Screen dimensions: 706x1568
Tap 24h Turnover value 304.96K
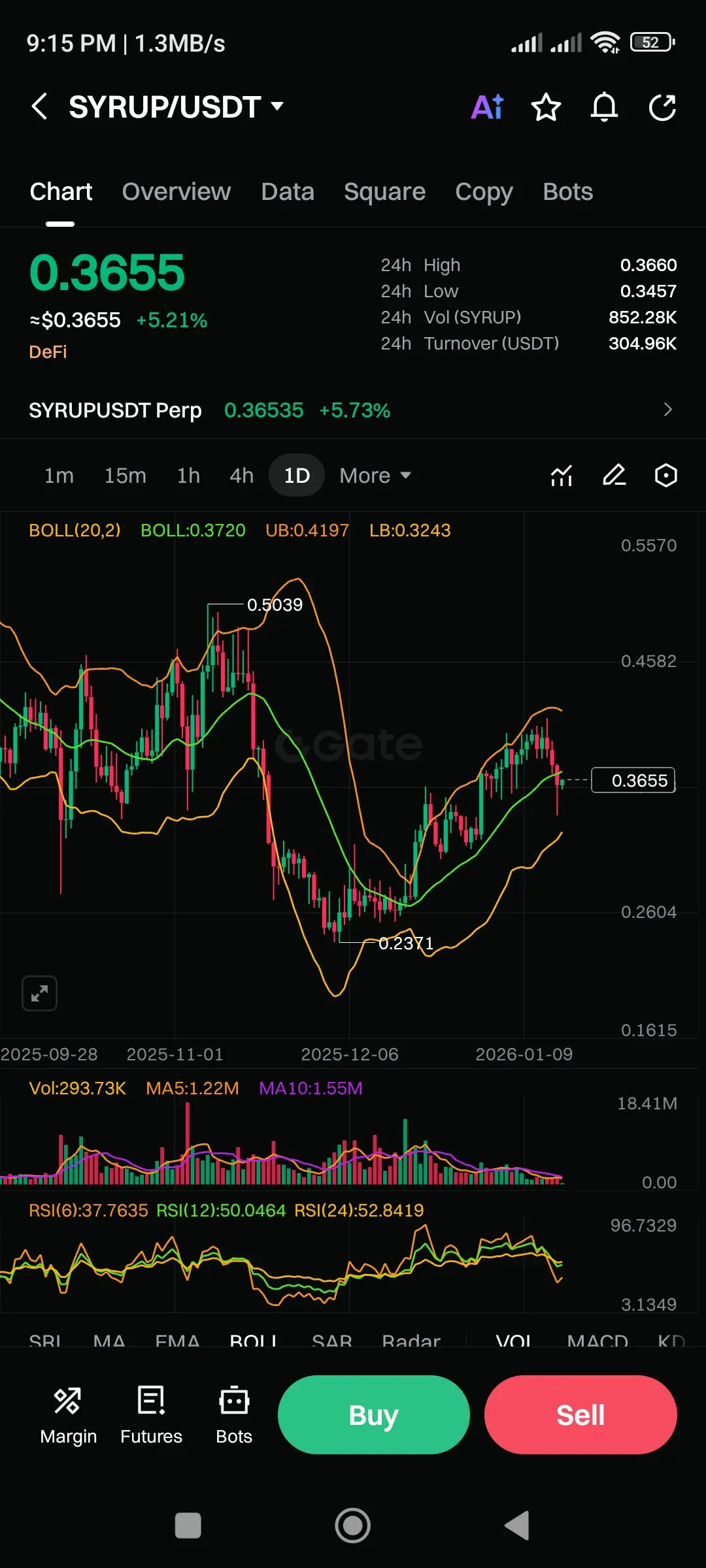click(642, 343)
